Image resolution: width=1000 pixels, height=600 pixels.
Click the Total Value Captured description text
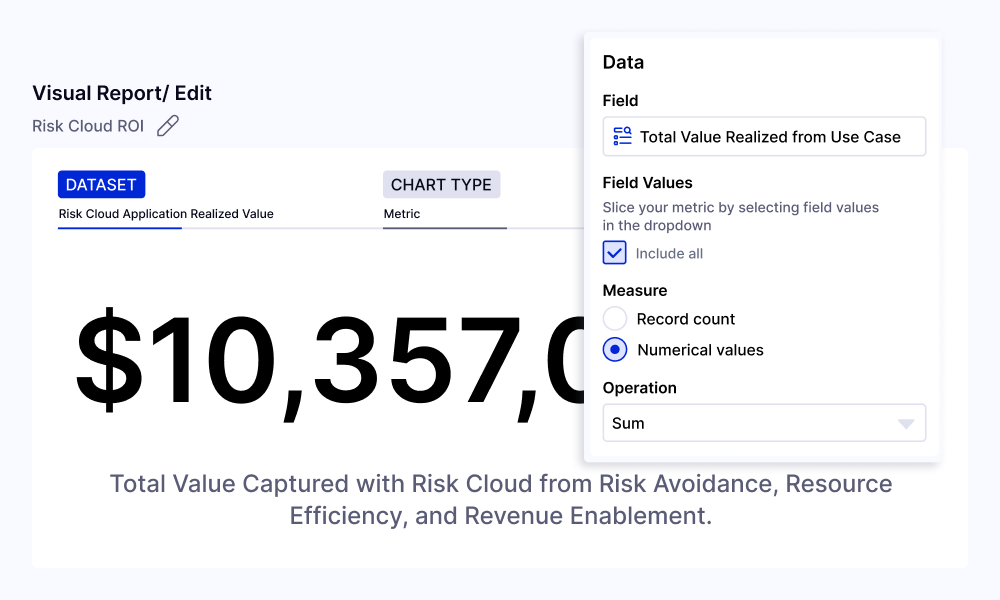(x=501, y=499)
